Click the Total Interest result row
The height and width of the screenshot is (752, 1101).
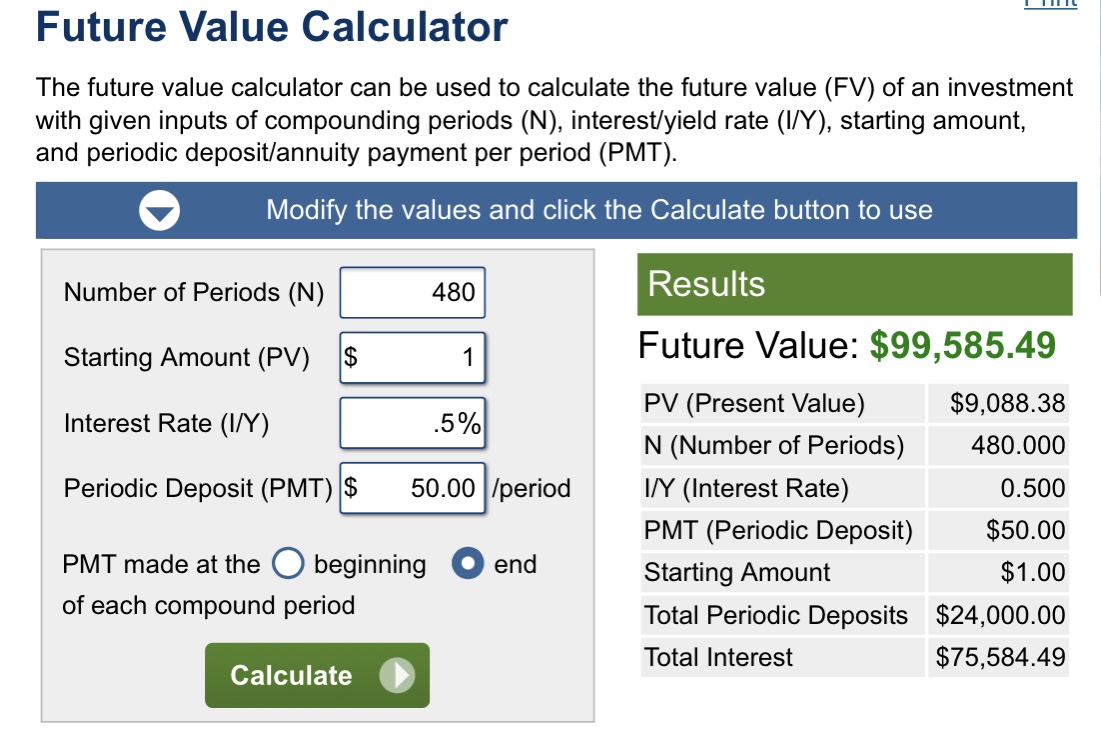(x=854, y=658)
